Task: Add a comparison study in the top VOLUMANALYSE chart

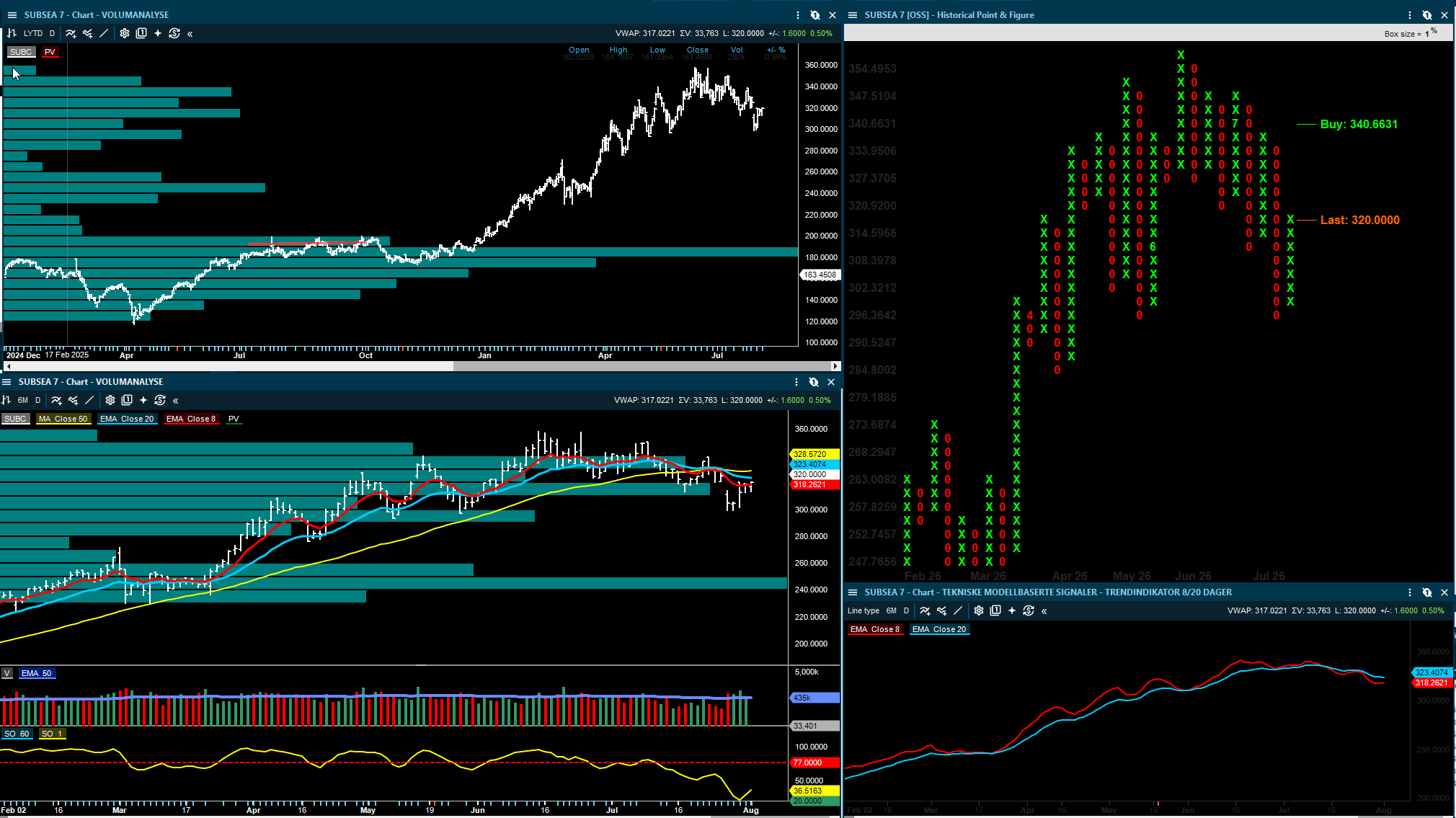Action: [87, 33]
